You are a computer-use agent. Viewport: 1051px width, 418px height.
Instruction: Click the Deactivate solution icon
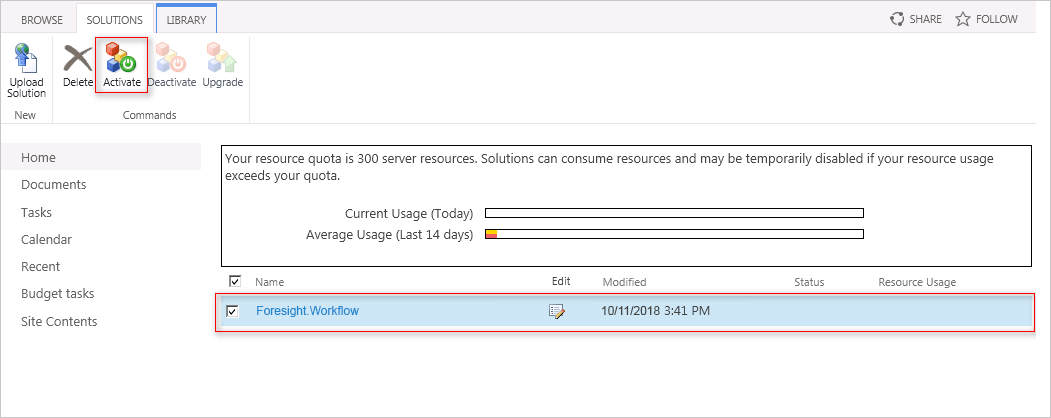[171, 58]
